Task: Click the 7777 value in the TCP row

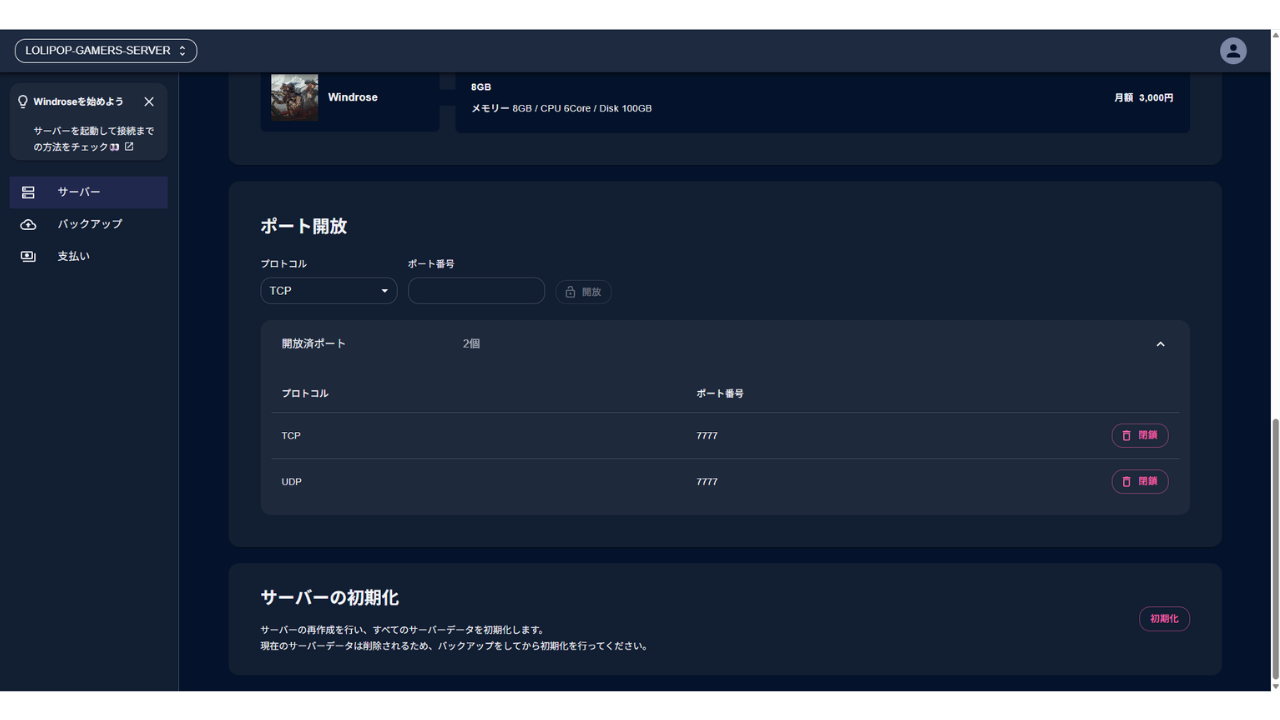Action: pos(707,436)
